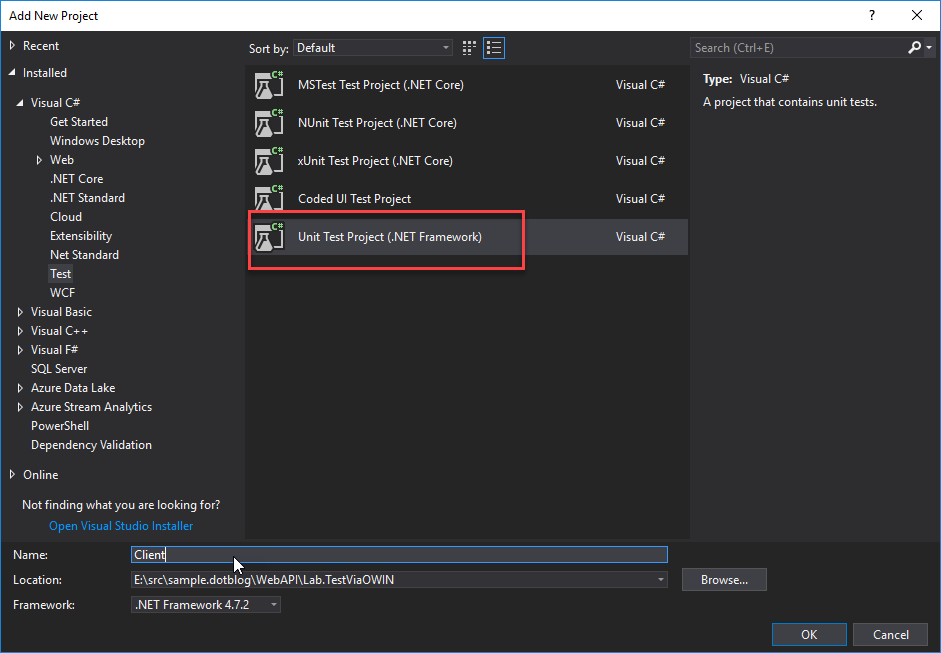The height and width of the screenshot is (653, 941).
Task: Select Unit Test Project (.NET Framework) template
Action: [x=467, y=236]
